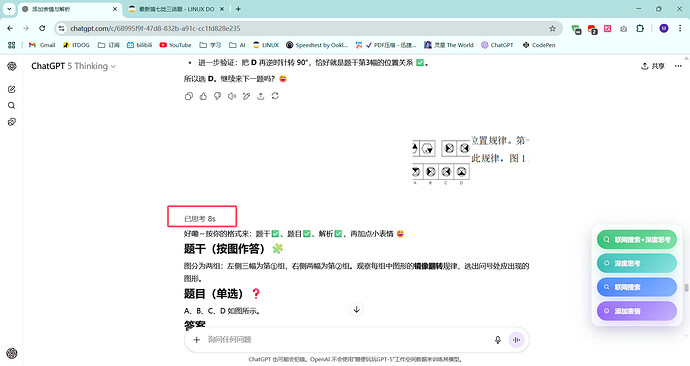Screen dimensions: 690x366
Task: Click the 询问任何问题 message input field
Action: [348, 340]
